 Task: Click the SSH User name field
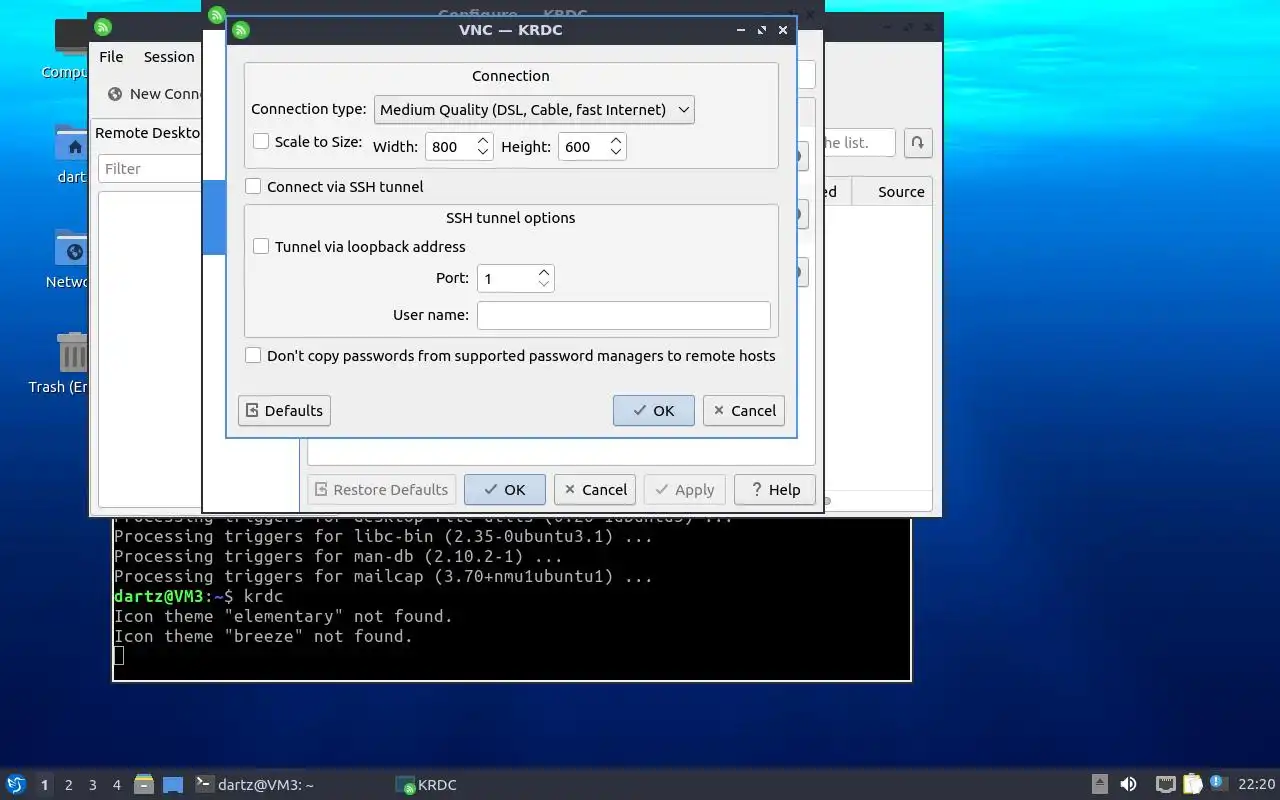[624, 315]
